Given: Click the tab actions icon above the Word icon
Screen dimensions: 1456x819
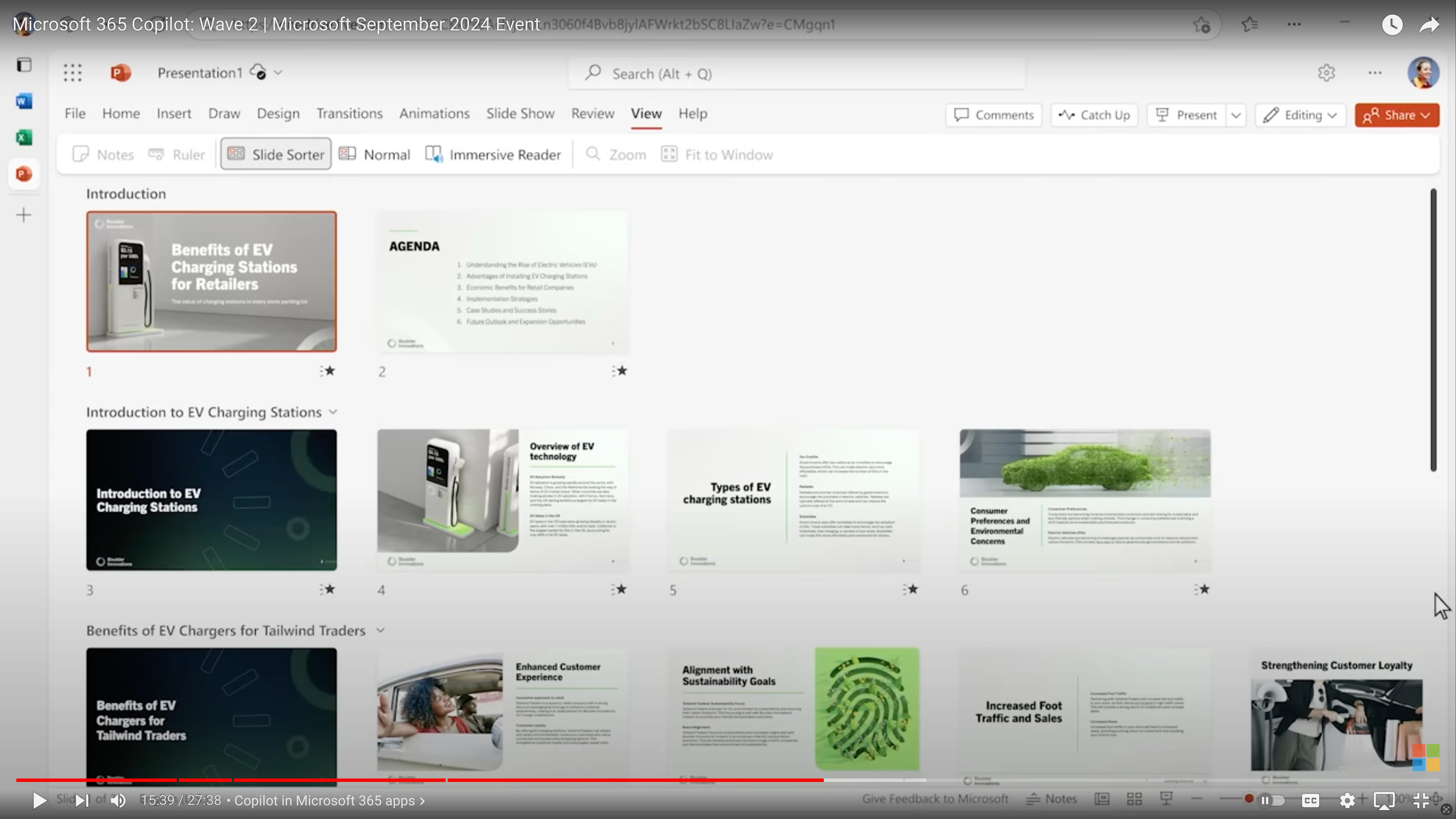Looking at the screenshot, I should point(24,65).
